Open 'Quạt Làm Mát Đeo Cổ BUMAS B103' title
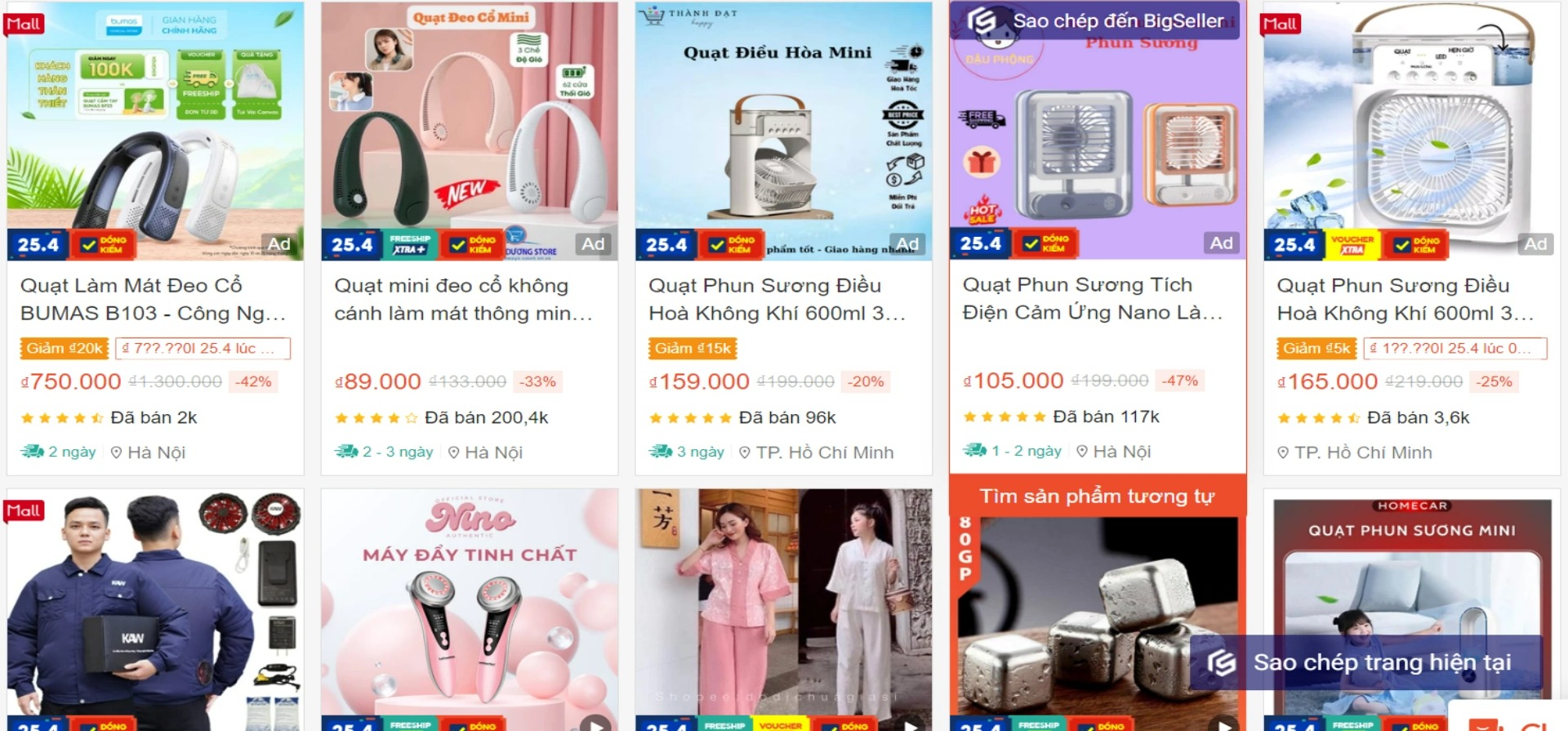The image size is (1568, 731). point(153,299)
